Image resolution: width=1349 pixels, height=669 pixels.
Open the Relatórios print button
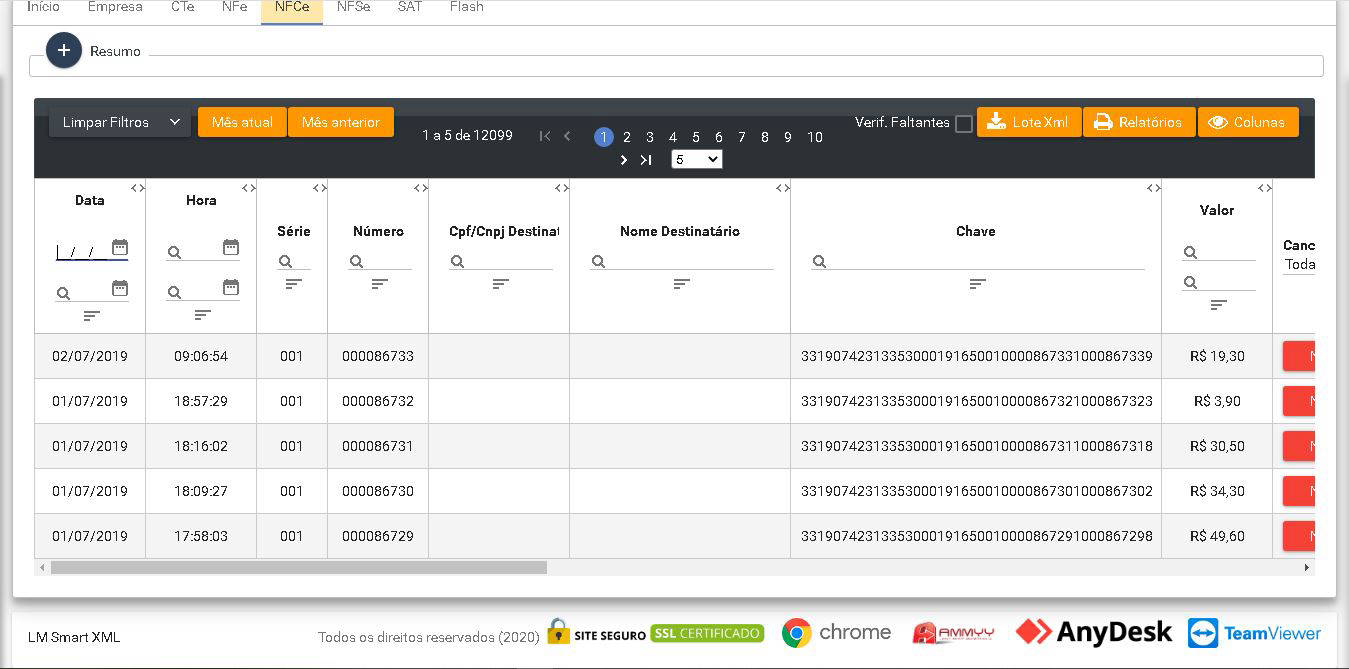(x=1138, y=122)
